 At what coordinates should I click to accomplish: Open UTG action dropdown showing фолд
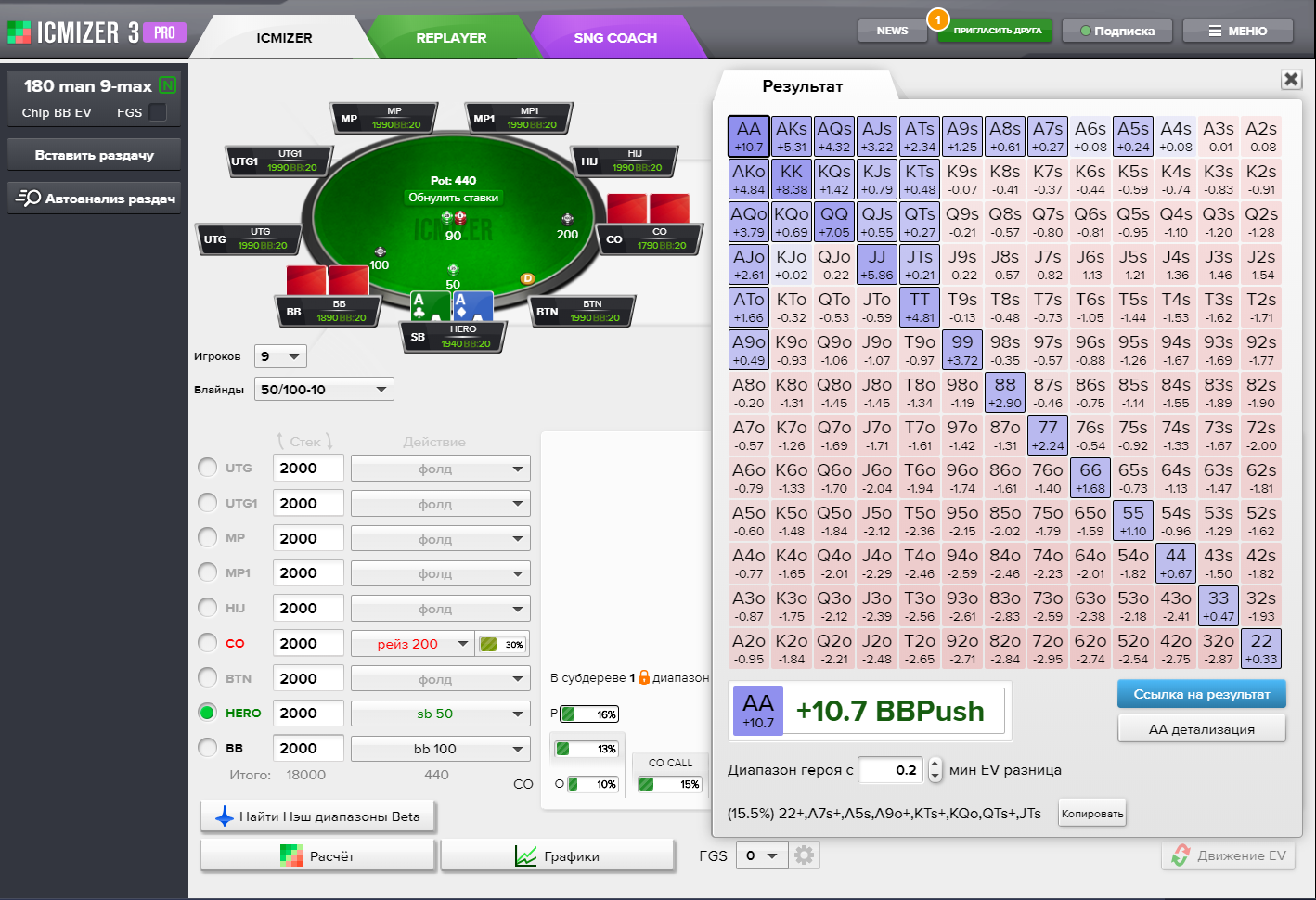[x=441, y=469]
